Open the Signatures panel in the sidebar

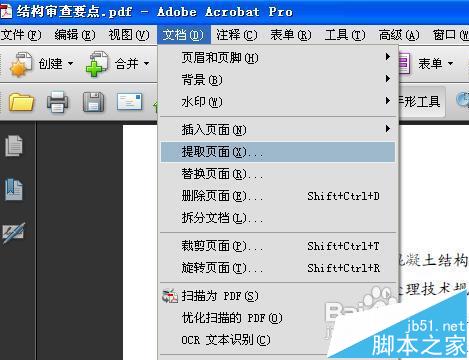(x=14, y=232)
